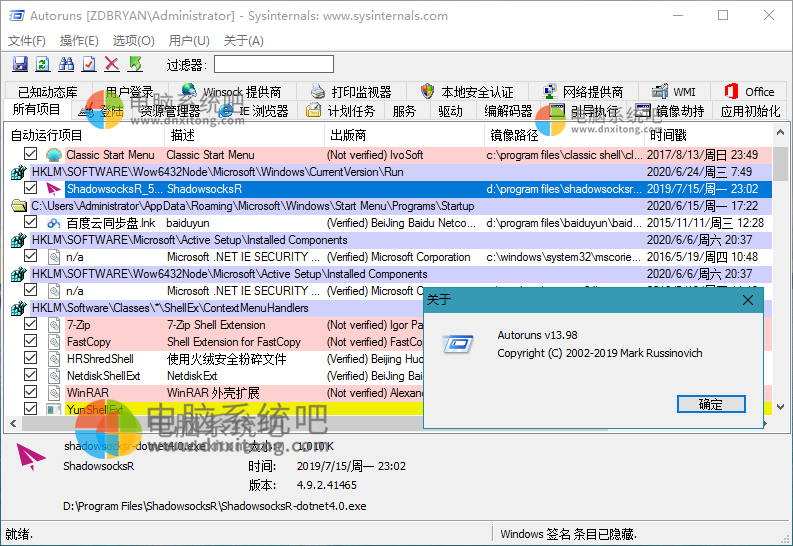
Task: Uncheck the Classic Start Menu entry
Action: (30, 154)
